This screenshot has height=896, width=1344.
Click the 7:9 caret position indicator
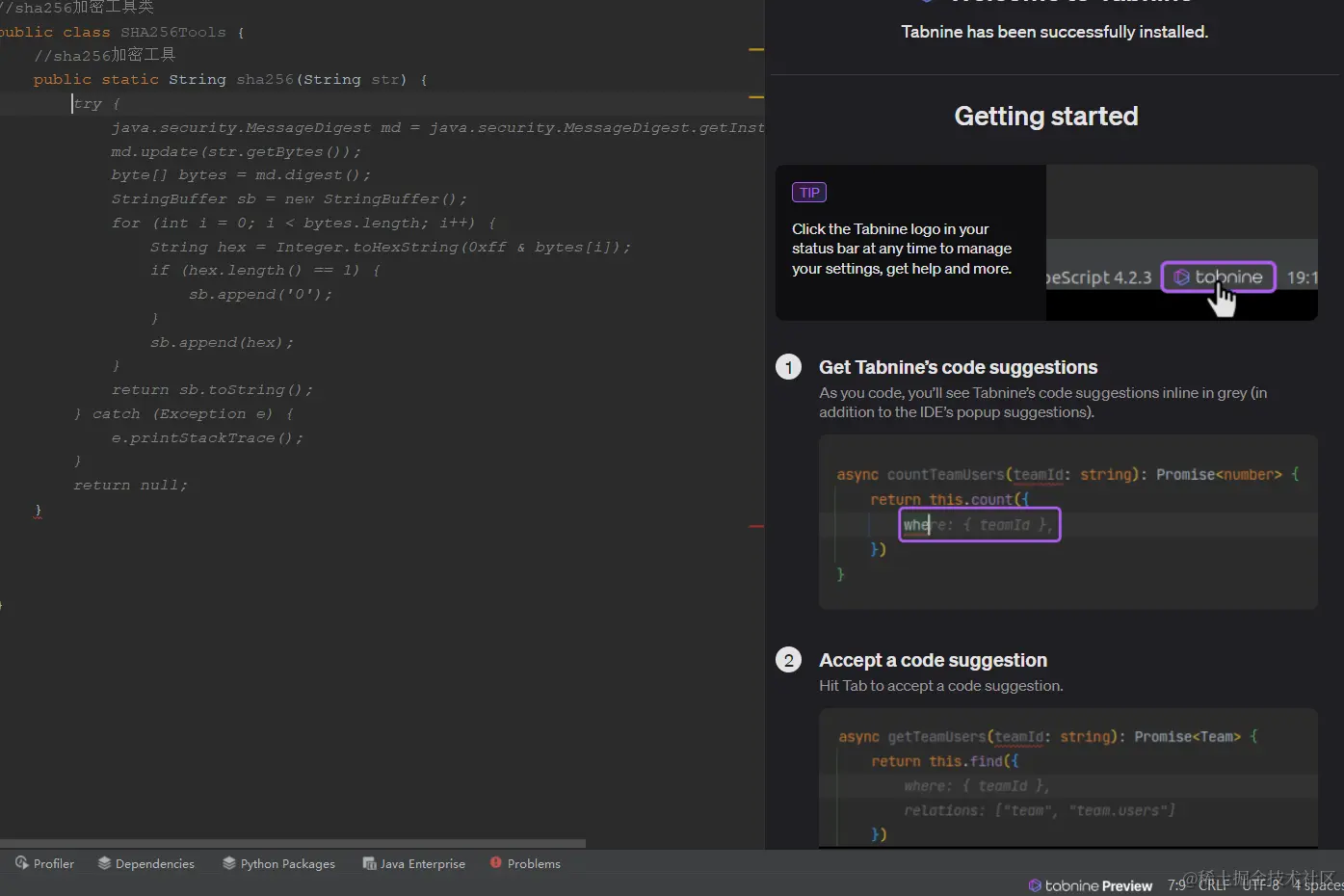pos(1176,884)
